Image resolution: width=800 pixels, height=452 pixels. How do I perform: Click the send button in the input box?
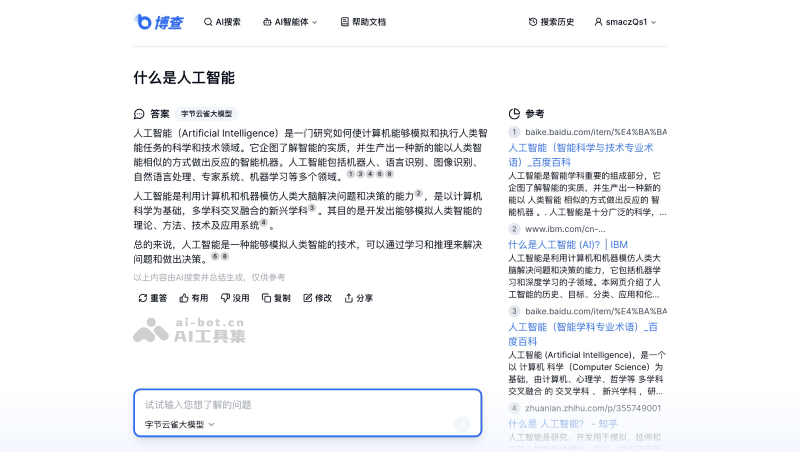(x=462, y=424)
